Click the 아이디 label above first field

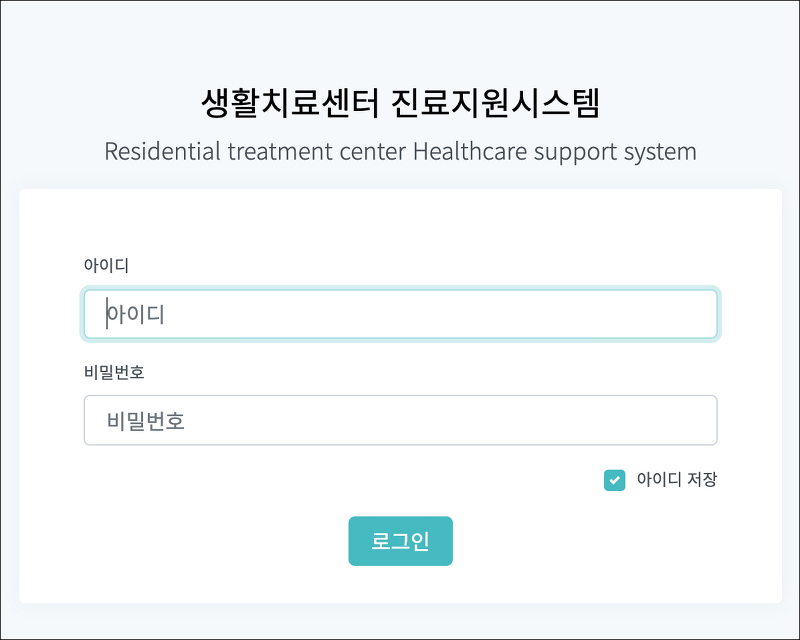point(106,265)
